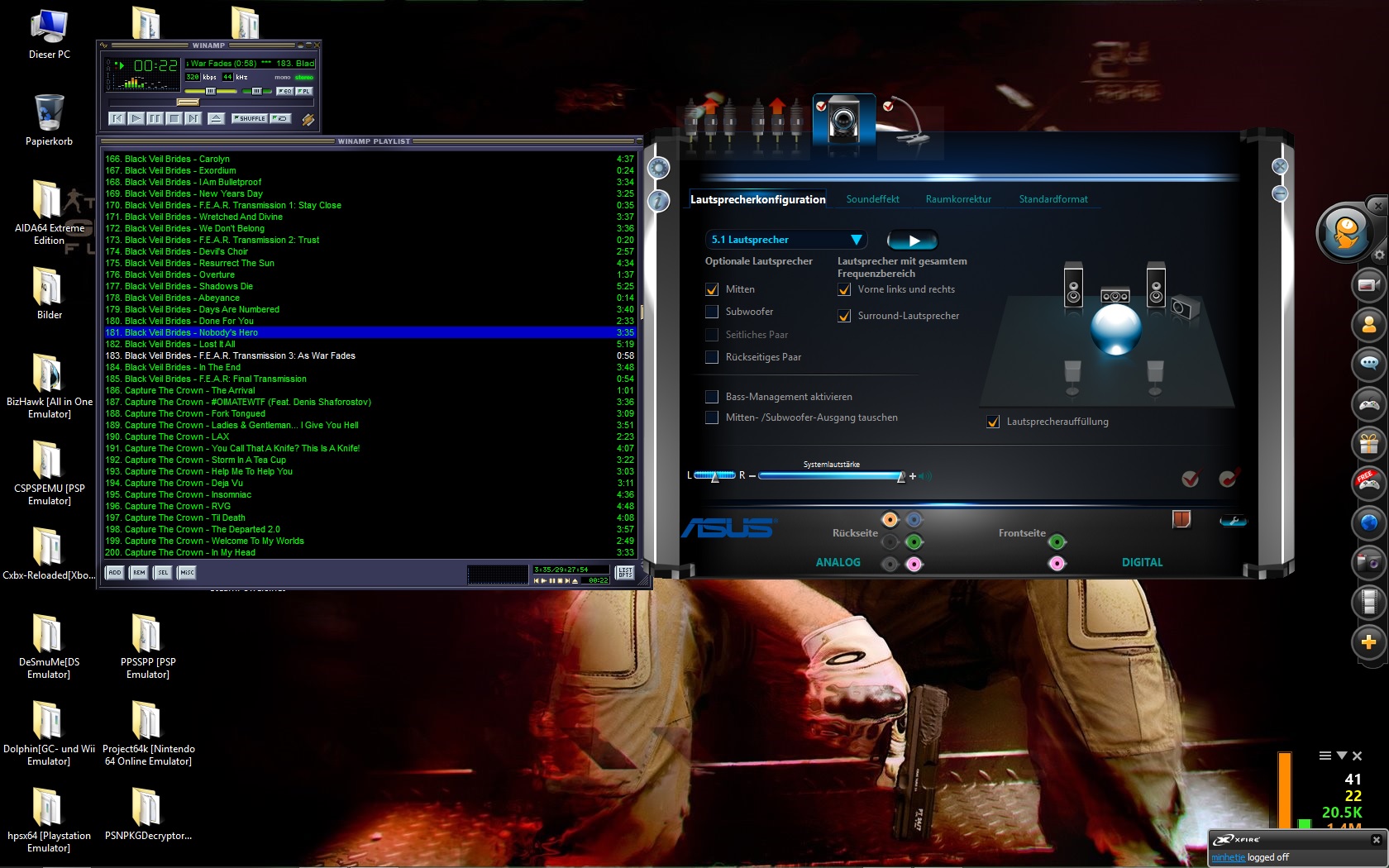Click Xfire video capture sidebar icon

[1369, 285]
